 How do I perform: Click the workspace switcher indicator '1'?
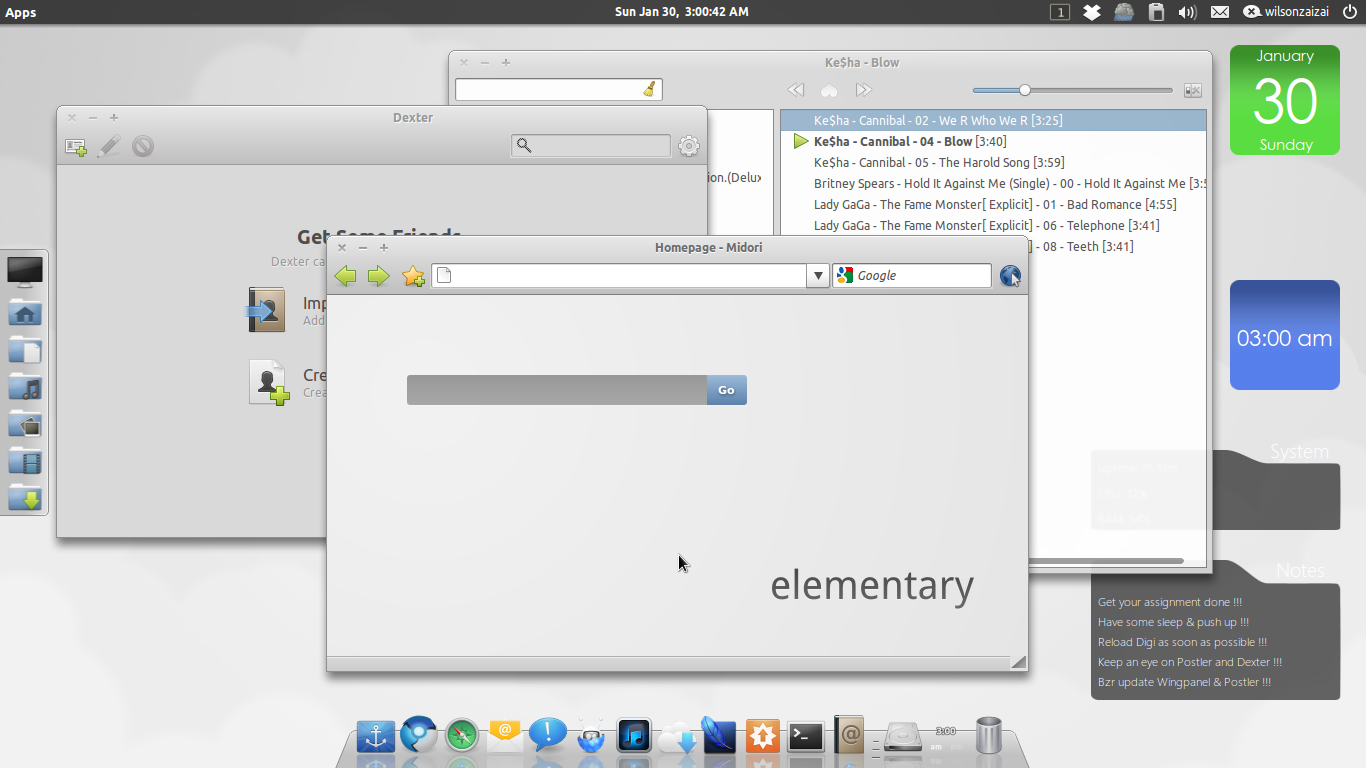tap(1060, 12)
